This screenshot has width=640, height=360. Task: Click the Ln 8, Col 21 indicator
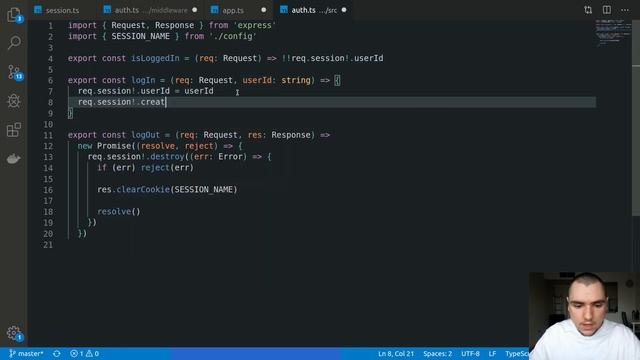point(396,353)
